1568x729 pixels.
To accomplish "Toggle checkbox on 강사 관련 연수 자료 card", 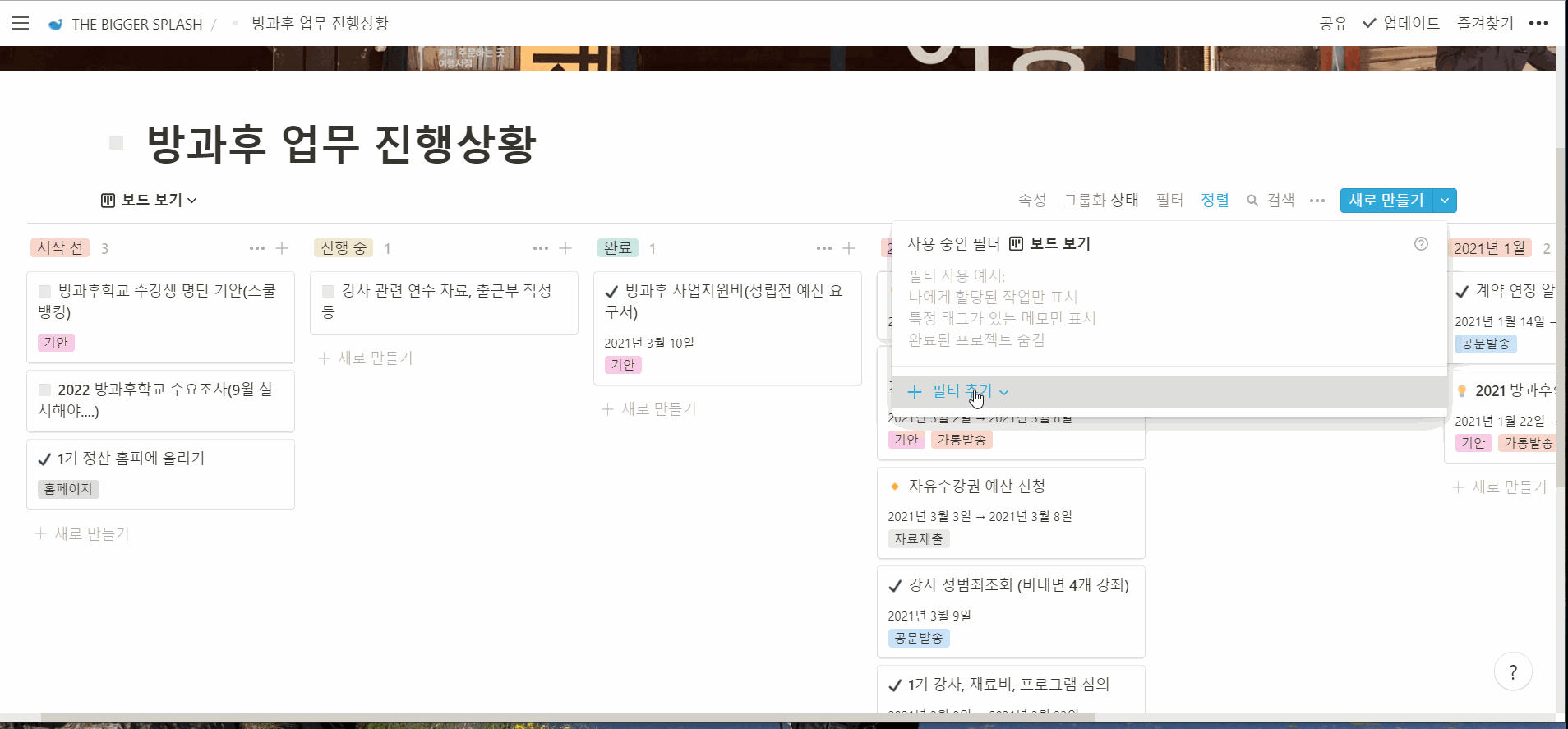I will (329, 291).
